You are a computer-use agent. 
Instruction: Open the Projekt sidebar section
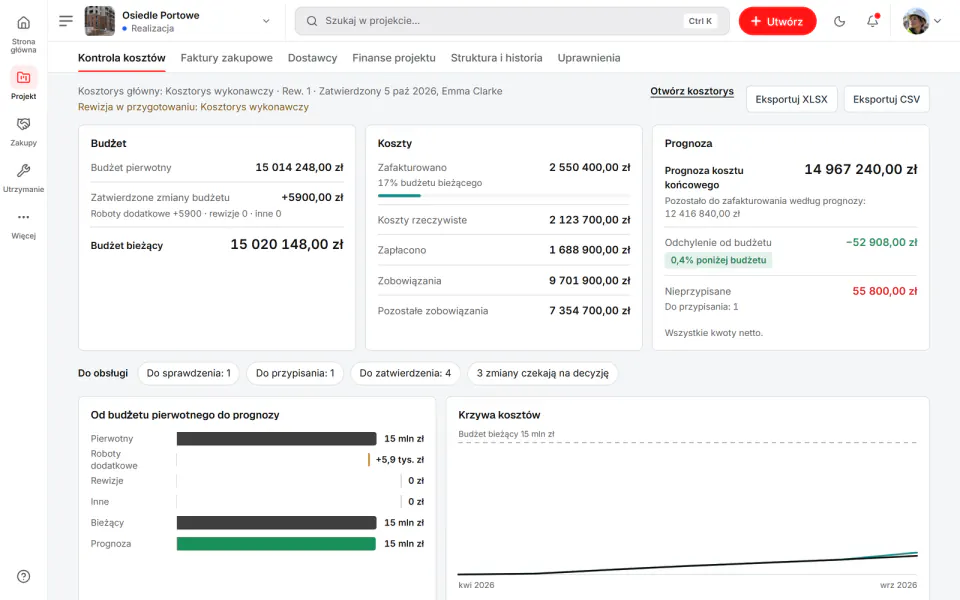(x=23, y=83)
